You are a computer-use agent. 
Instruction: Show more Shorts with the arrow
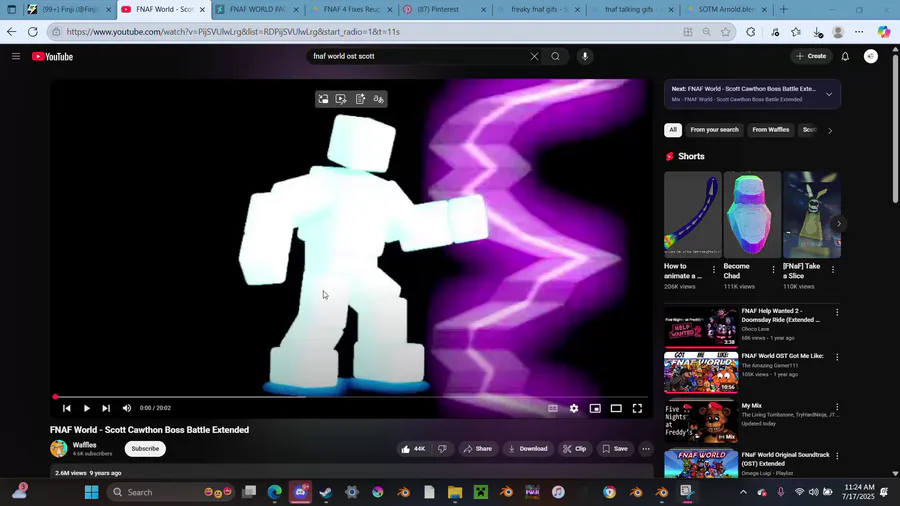click(839, 224)
